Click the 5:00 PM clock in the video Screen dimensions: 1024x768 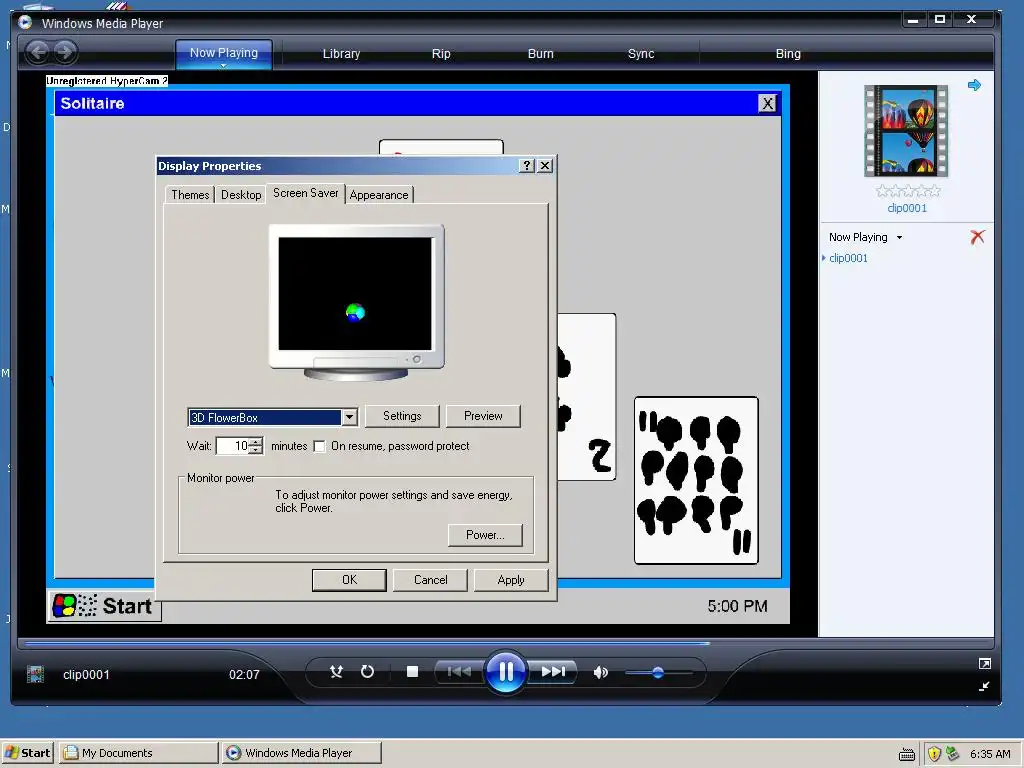click(737, 606)
